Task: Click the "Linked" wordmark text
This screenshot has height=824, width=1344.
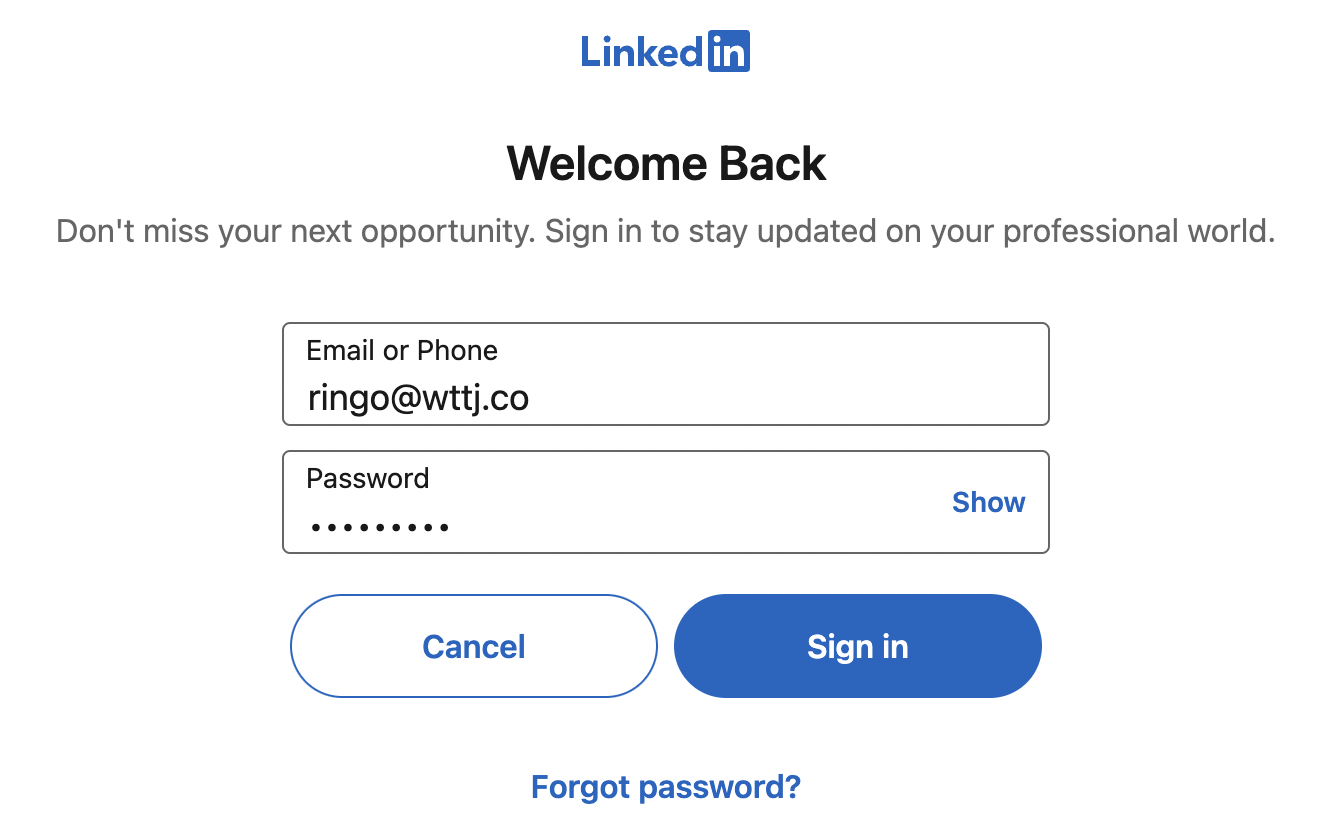Action: pos(642,52)
